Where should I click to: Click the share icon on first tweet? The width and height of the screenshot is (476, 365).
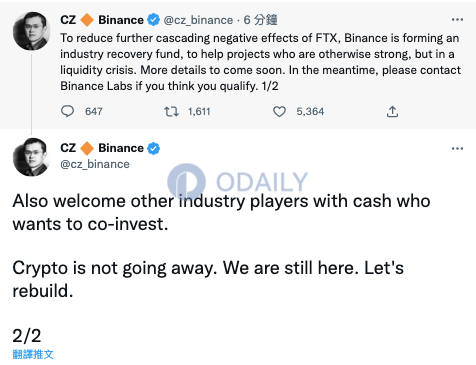(x=392, y=111)
